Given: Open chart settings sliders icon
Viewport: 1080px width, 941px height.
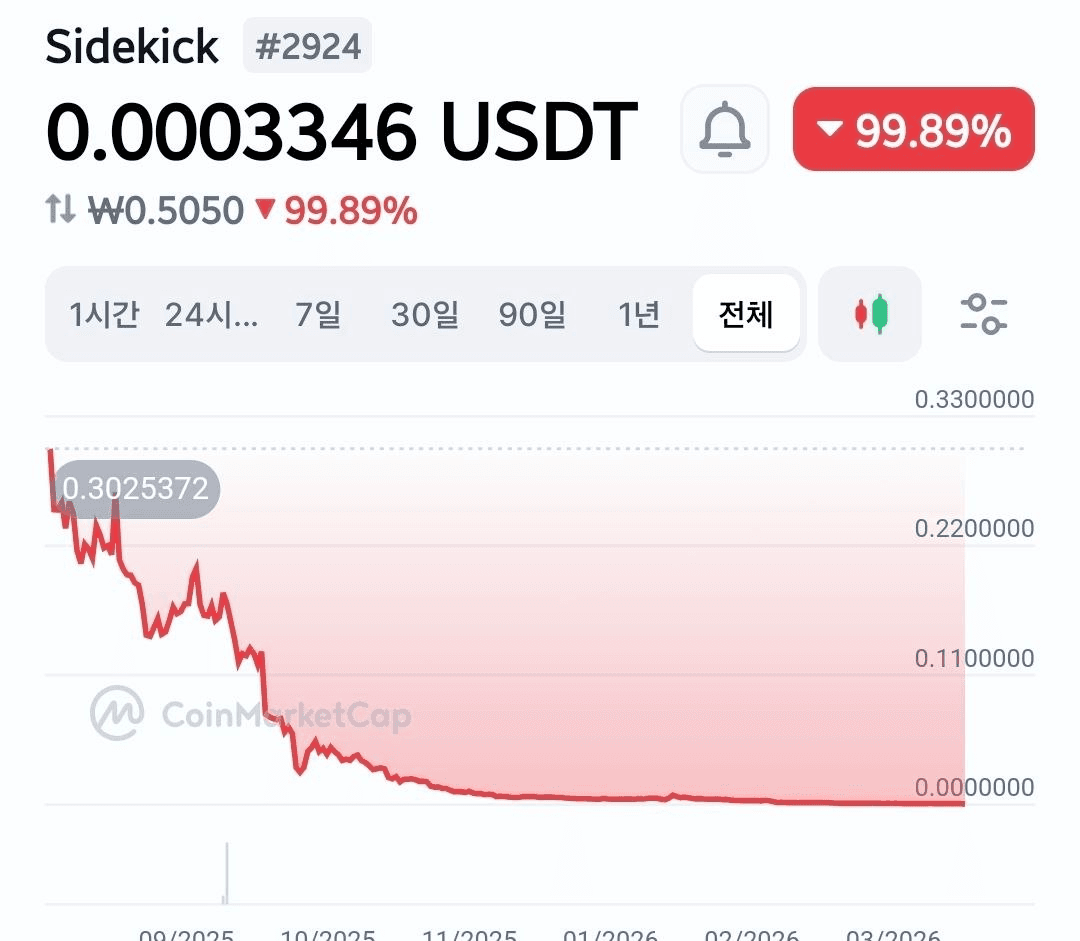Looking at the screenshot, I should click(x=983, y=314).
